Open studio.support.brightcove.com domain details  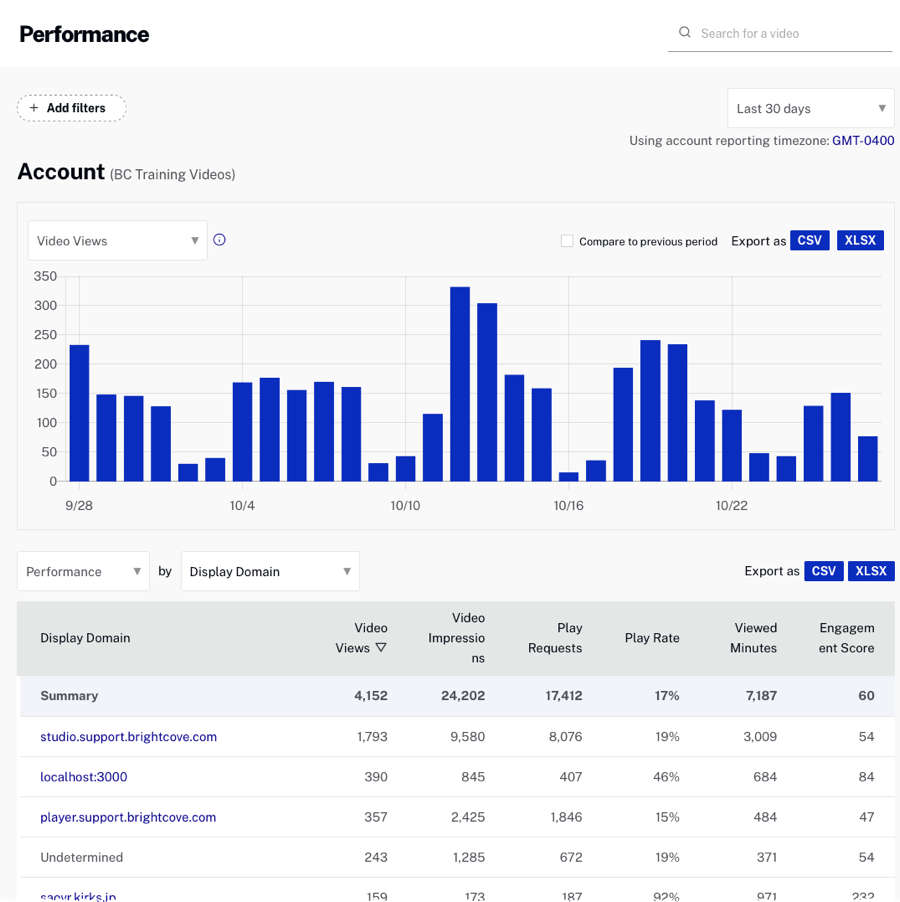click(128, 736)
